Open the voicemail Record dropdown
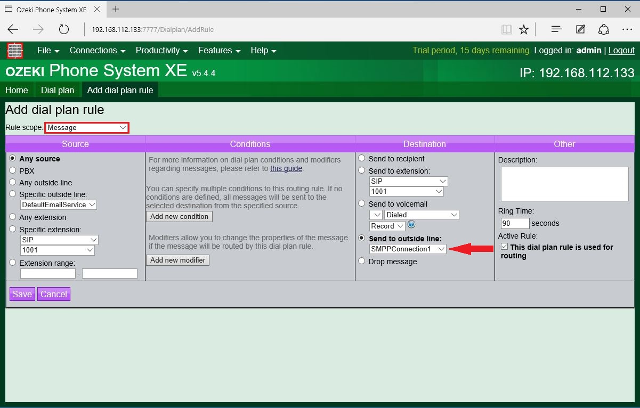This screenshot has height=408, width=640. (387, 226)
